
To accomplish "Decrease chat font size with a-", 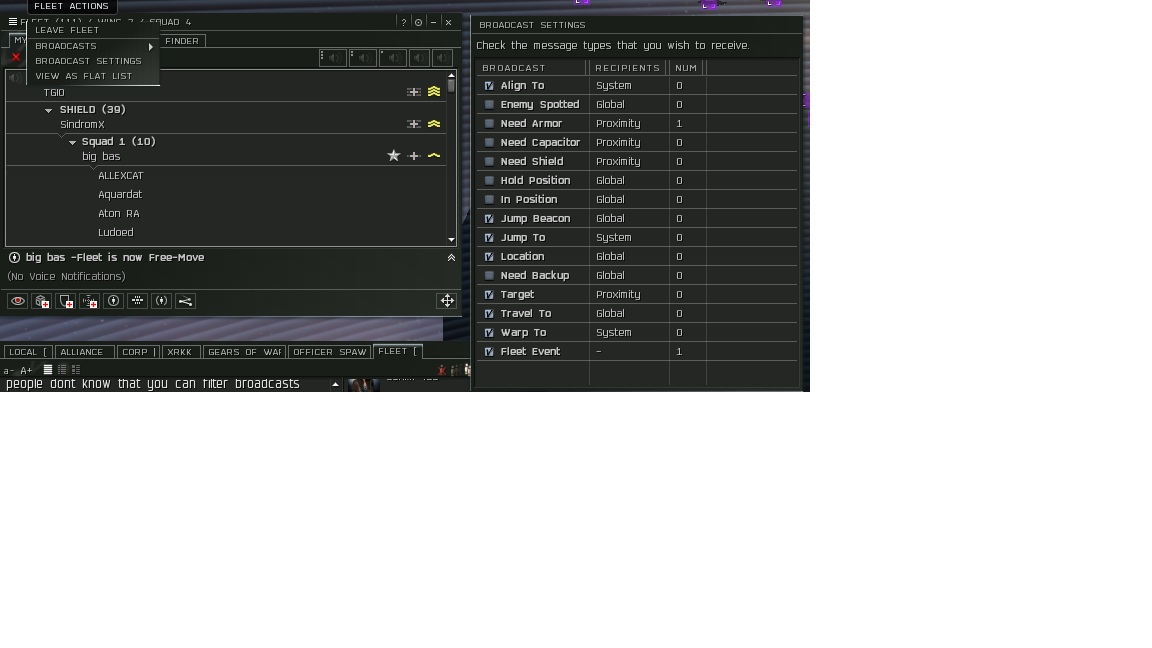I will pos(8,370).
